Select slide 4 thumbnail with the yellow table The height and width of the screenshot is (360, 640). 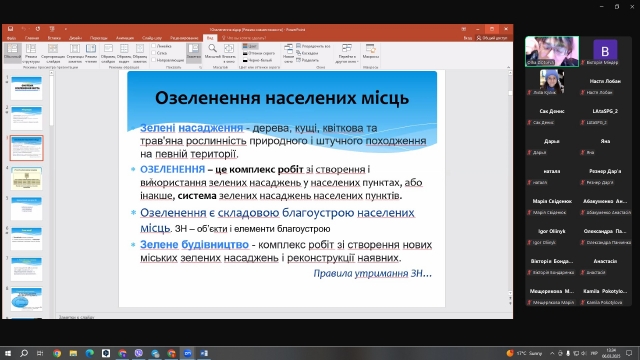click(27, 178)
